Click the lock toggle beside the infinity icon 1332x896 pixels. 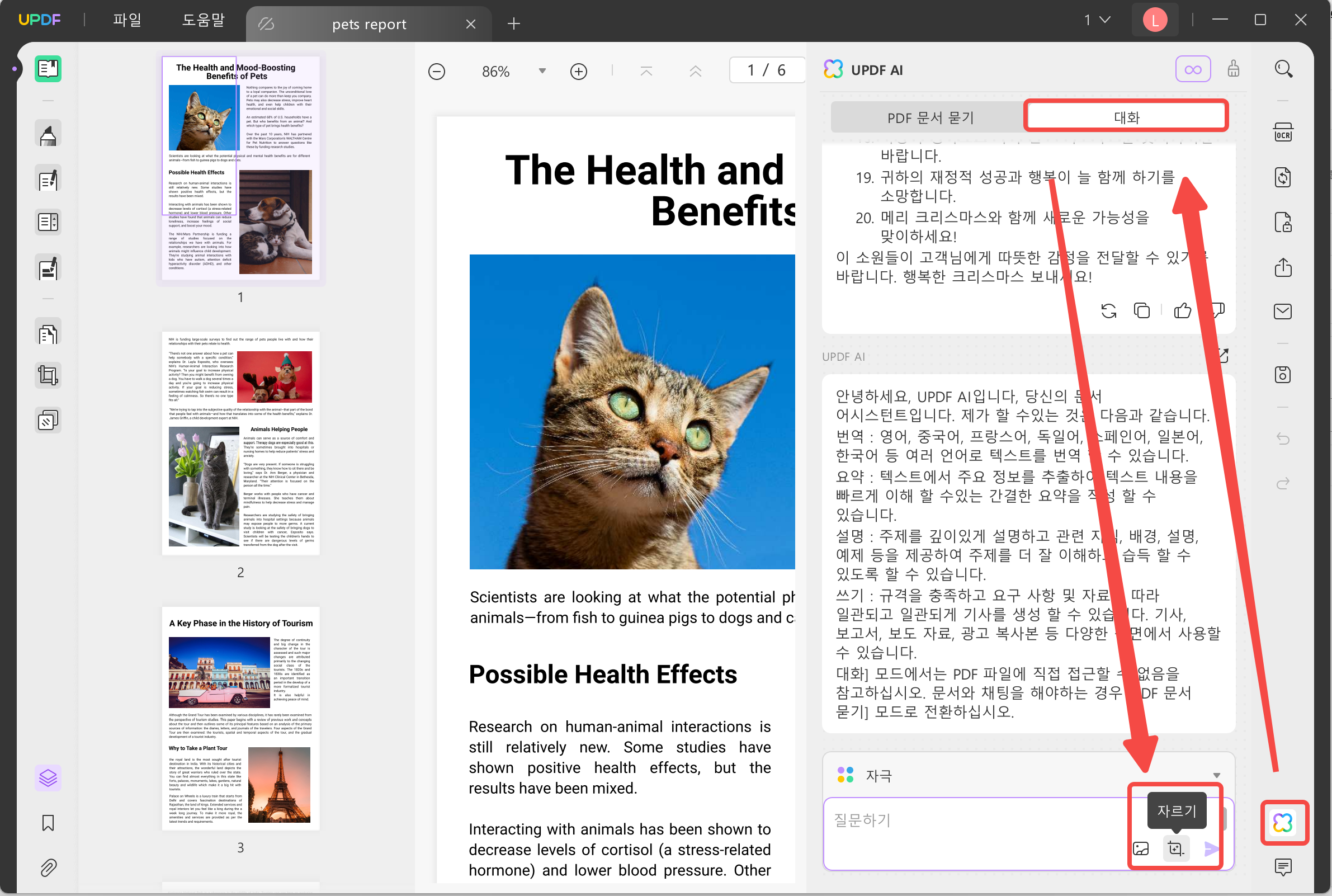click(x=1233, y=69)
